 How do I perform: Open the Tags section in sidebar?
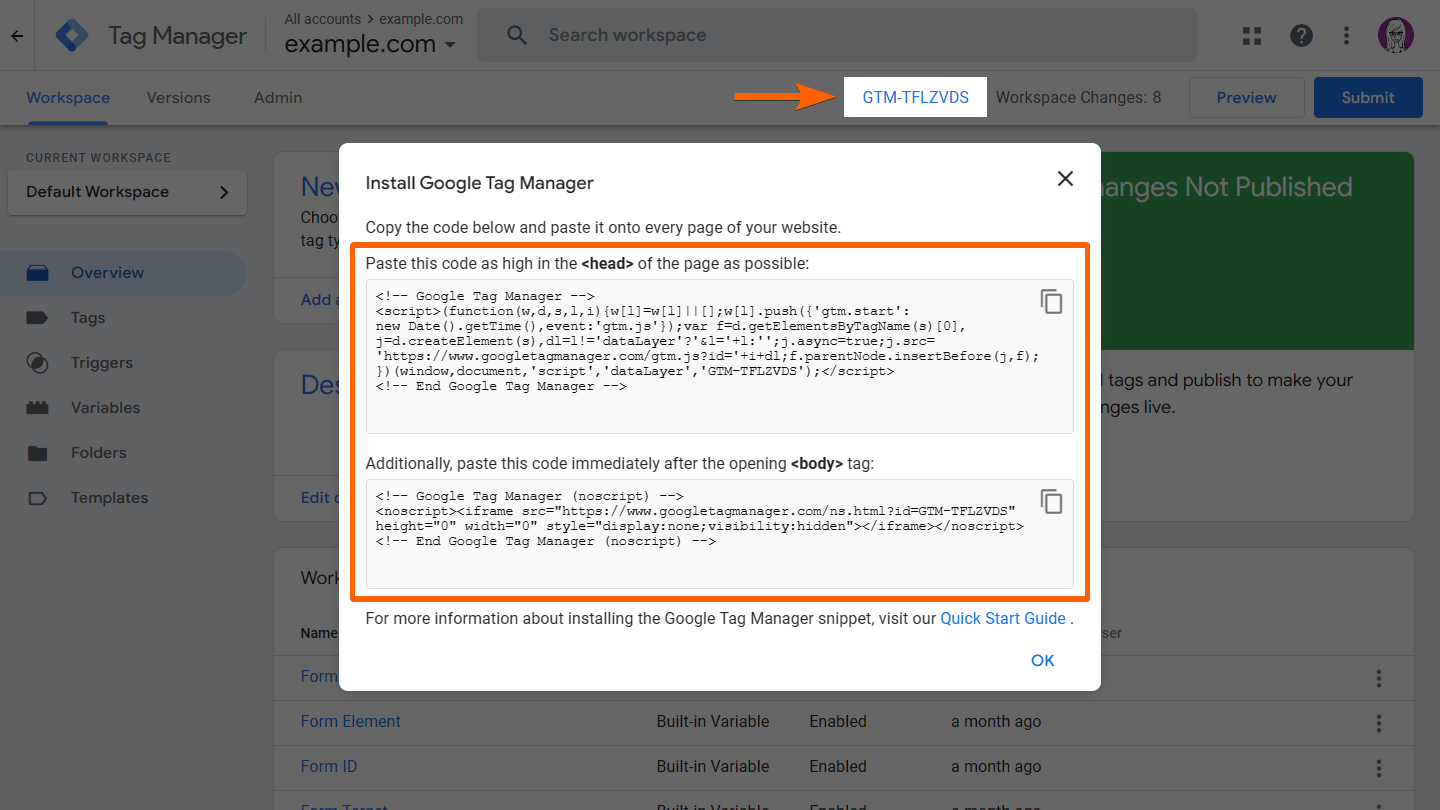tap(88, 318)
